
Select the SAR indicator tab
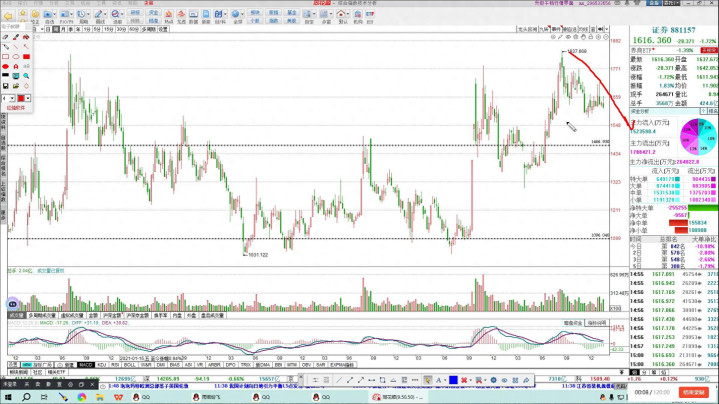(x=321, y=365)
